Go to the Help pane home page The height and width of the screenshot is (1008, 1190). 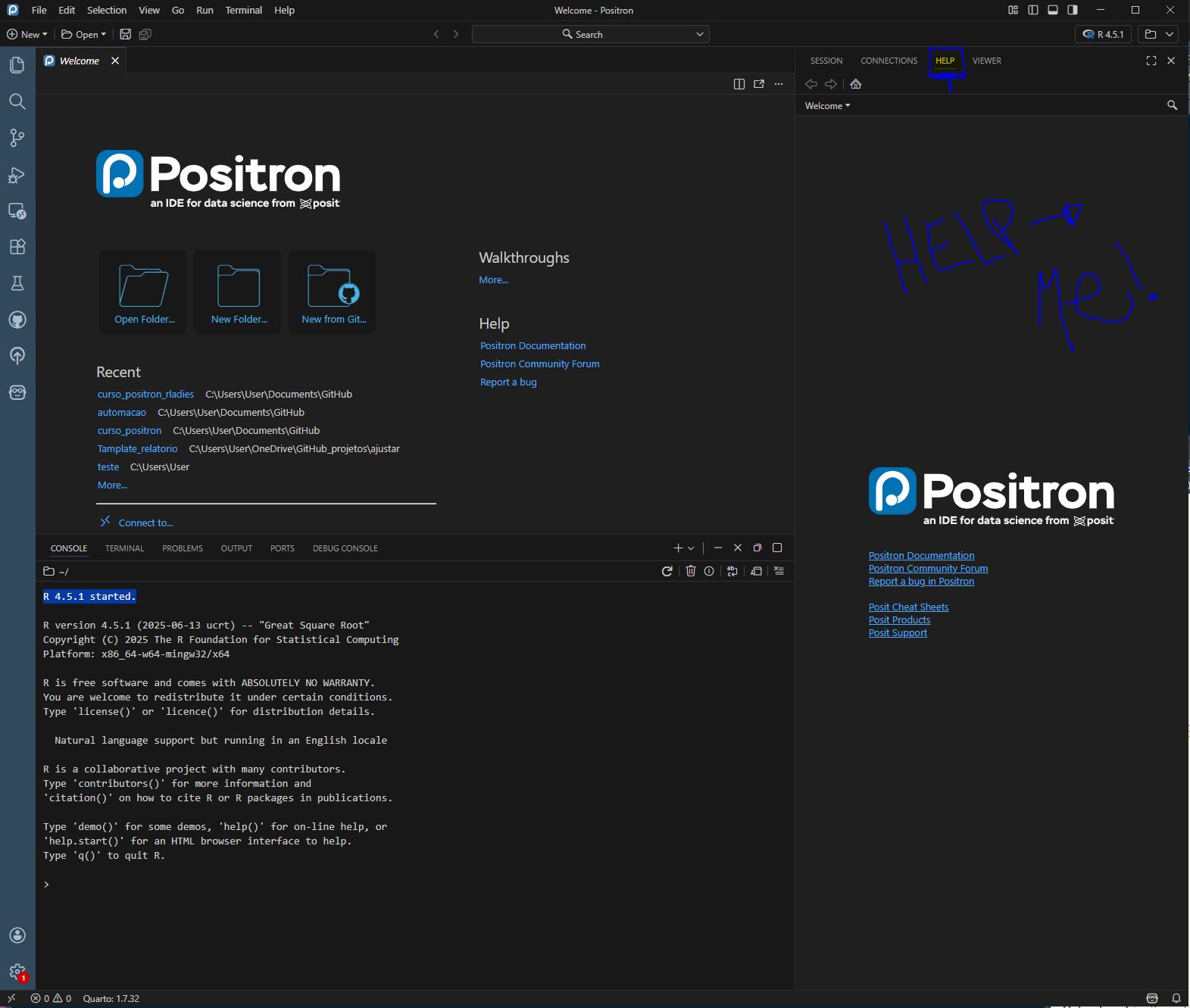[x=856, y=84]
